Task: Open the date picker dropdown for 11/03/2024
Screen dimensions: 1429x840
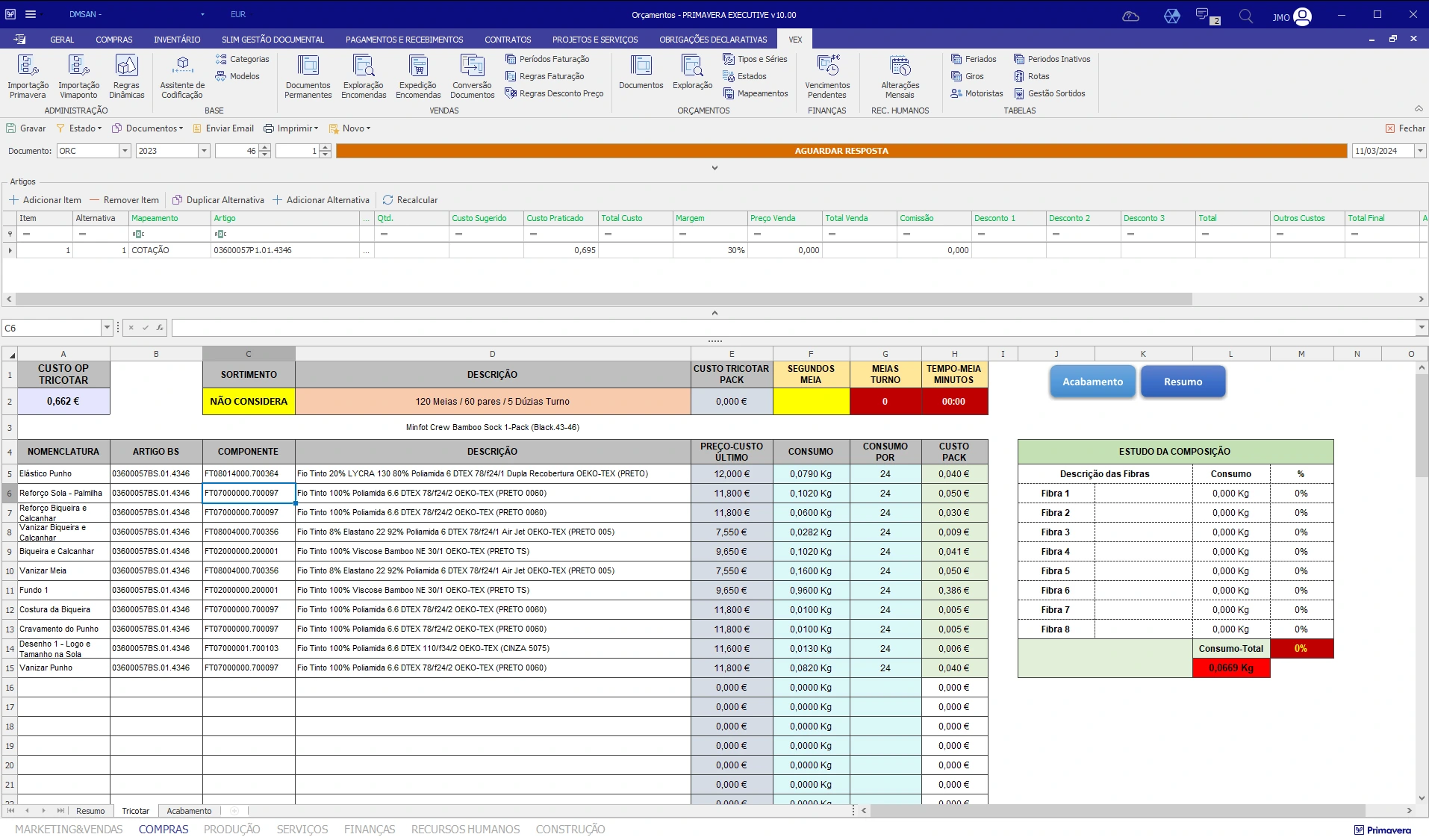Action: tap(1420, 151)
